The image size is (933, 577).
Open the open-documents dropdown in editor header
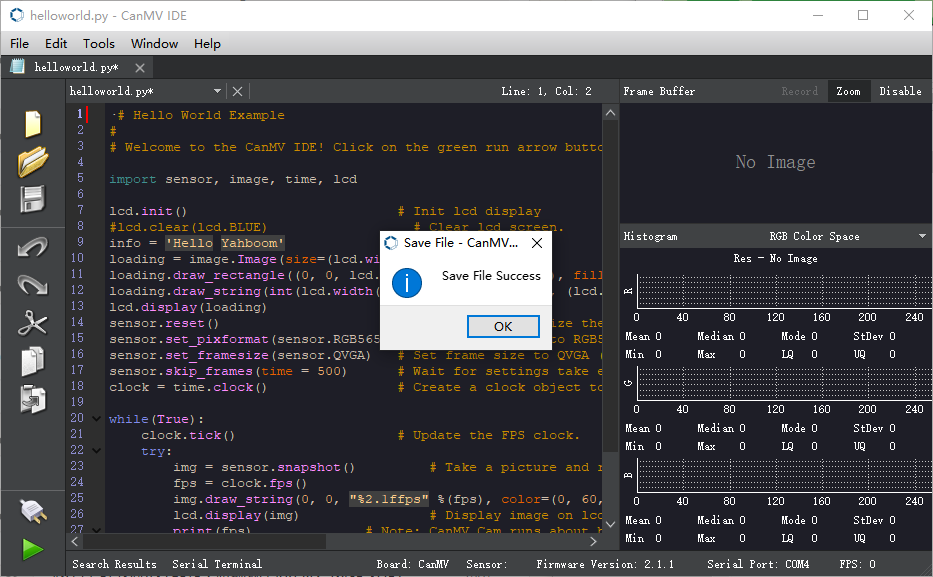point(217,91)
